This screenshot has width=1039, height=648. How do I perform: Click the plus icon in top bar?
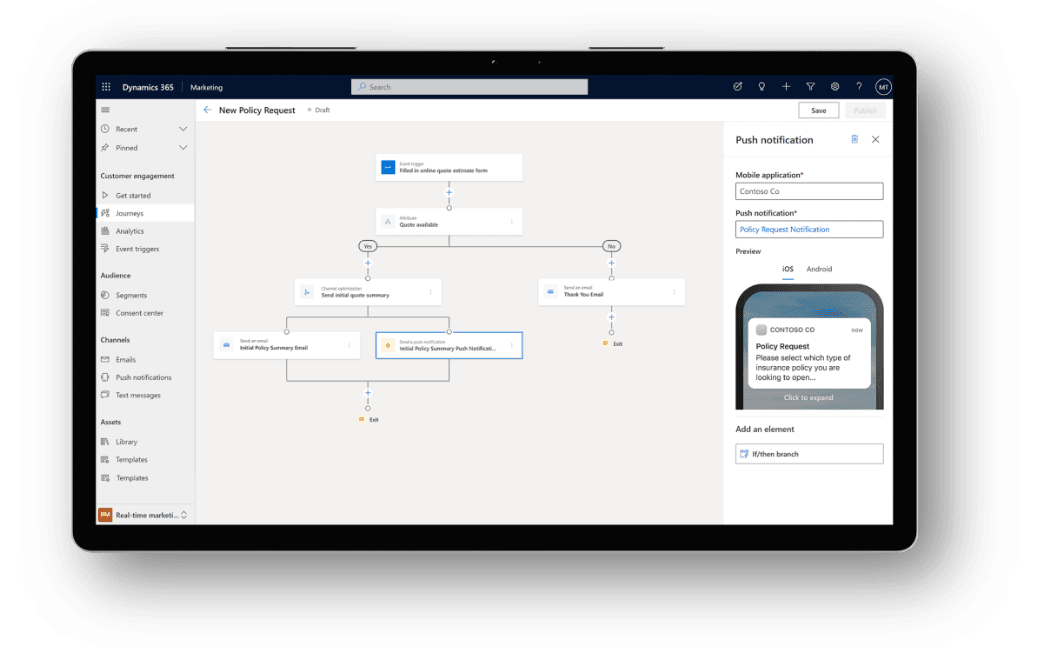coord(786,87)
